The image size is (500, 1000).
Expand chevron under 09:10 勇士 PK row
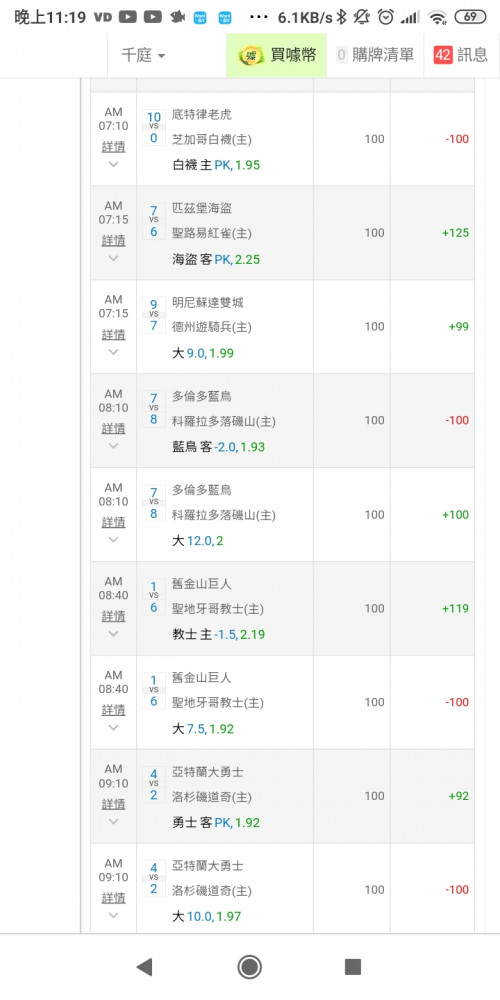[114, 821]
